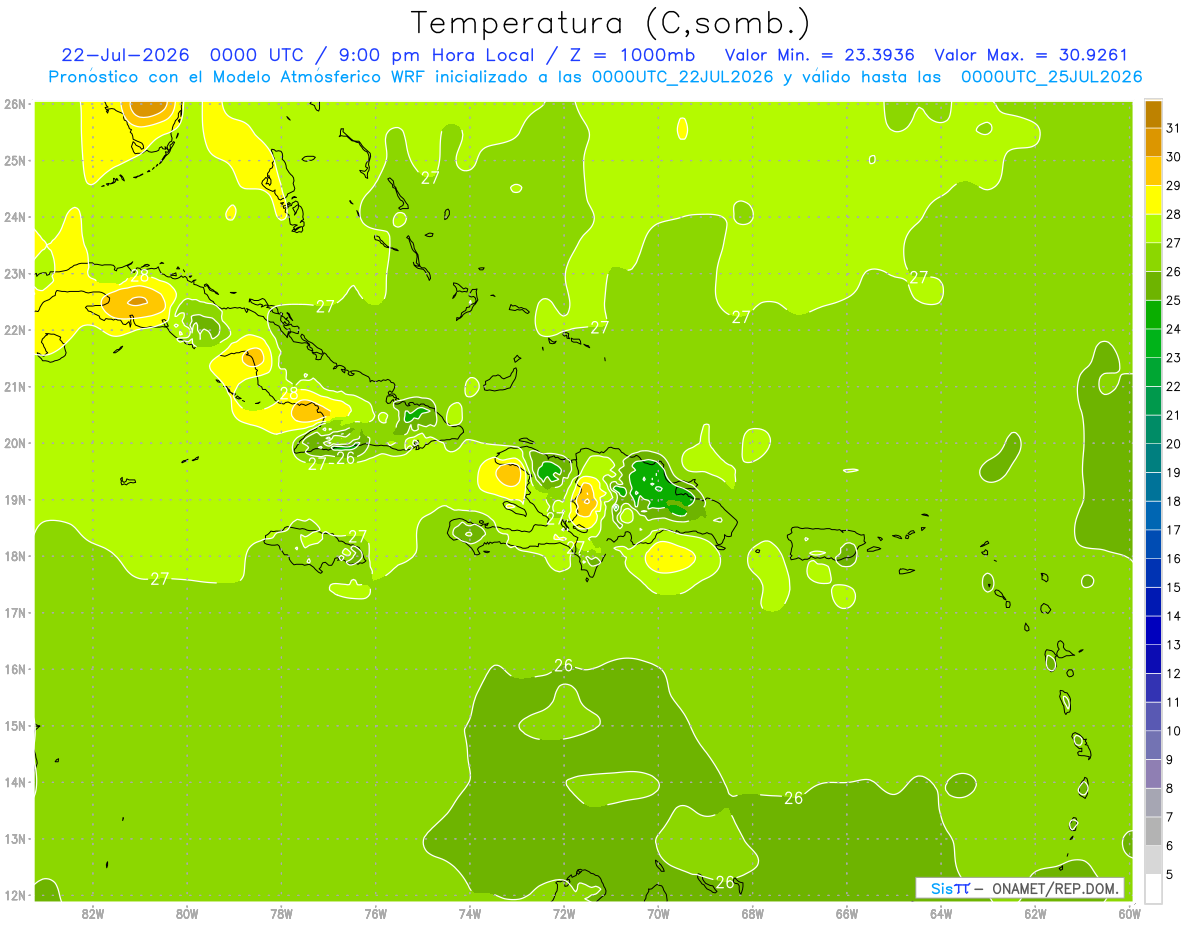Click the '62W' longitude axis label
Viewport: 1200px width, 927px height.
point(1035,914)
